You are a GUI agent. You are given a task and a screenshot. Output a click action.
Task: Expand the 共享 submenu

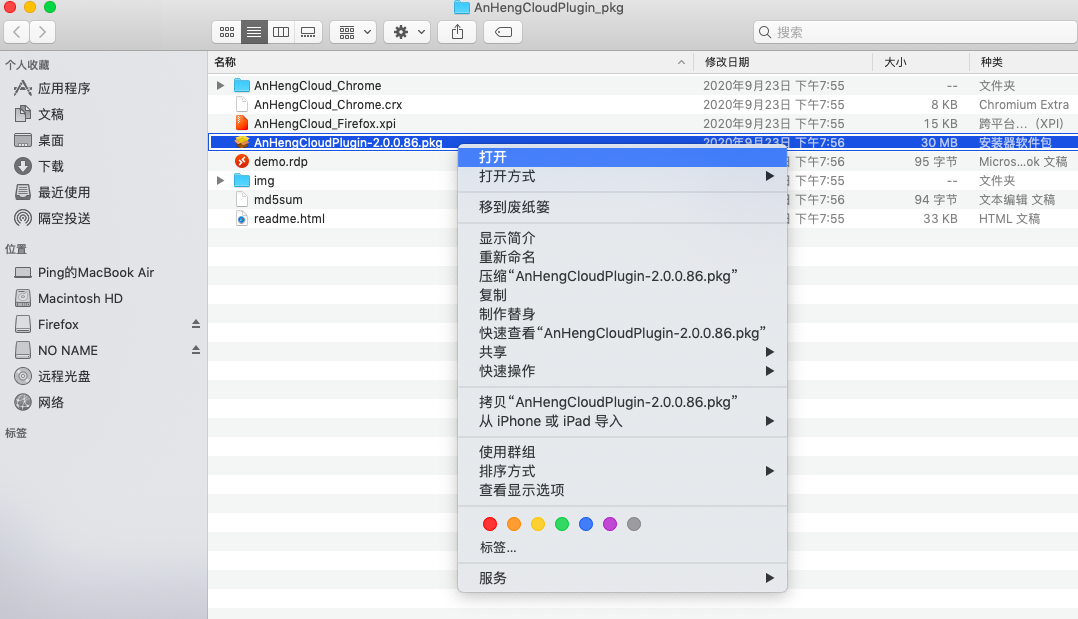622,352
